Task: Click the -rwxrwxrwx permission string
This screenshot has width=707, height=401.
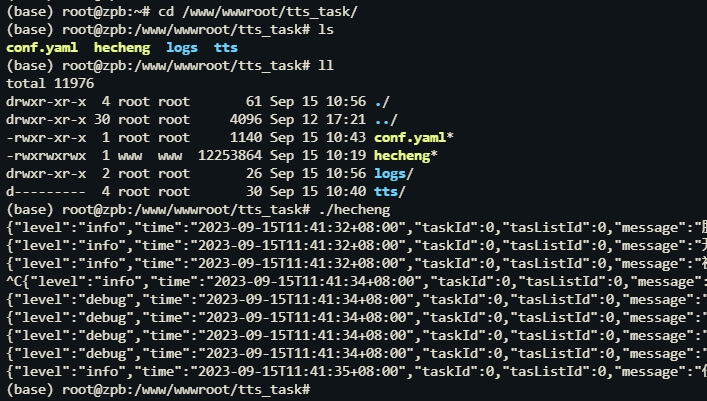Action: [46, 156]
